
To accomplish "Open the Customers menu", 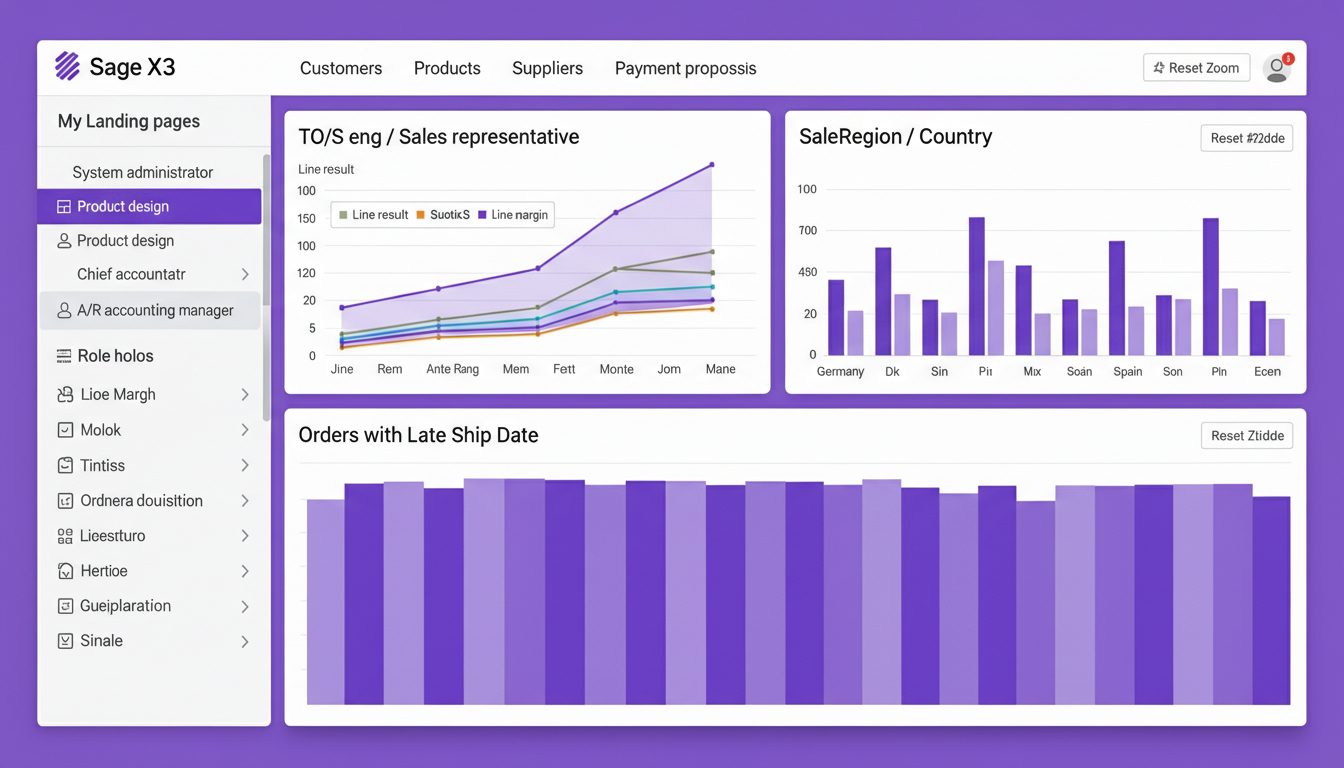I will 341,68.
